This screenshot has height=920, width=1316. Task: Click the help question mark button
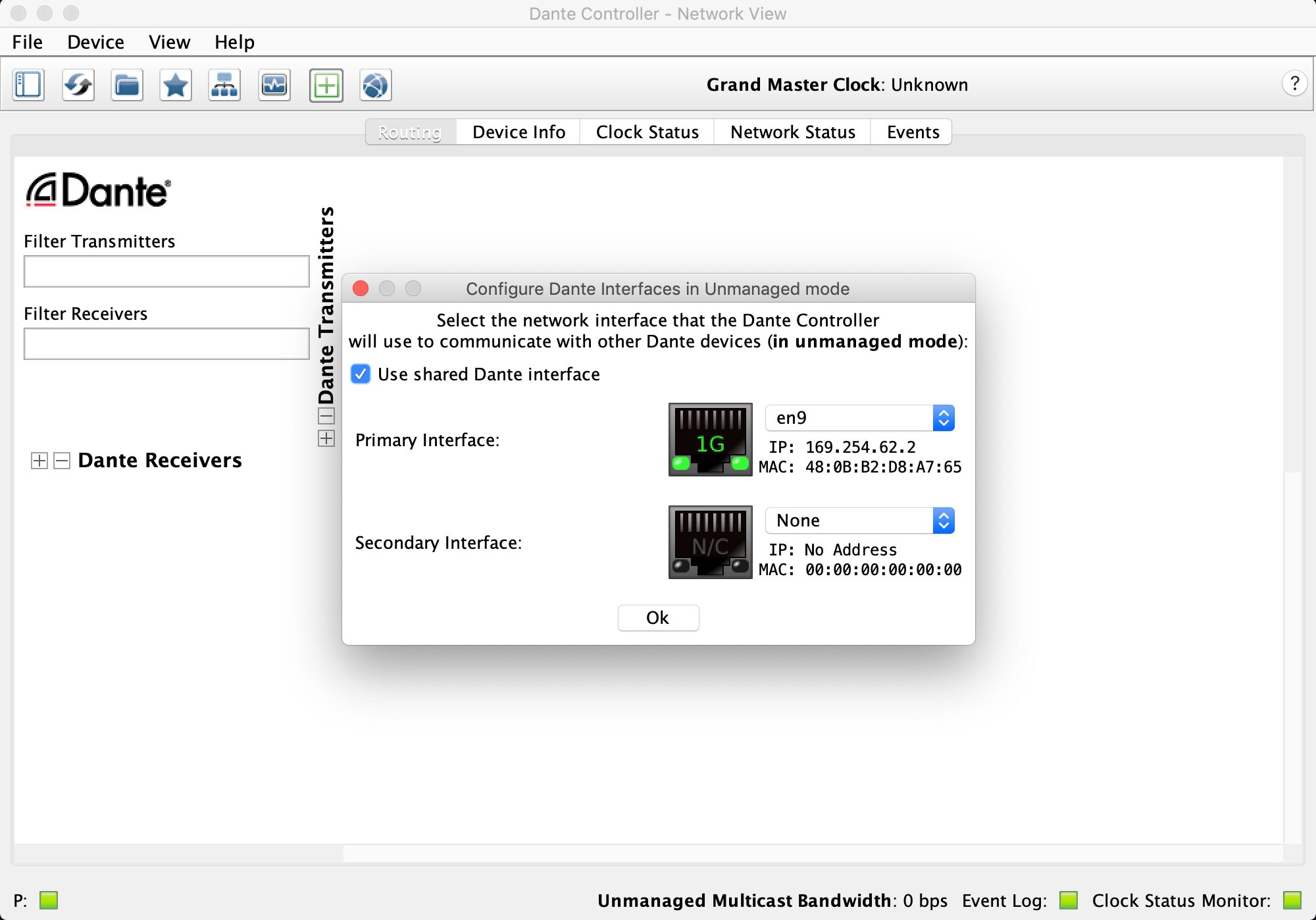pos(1294,84)
